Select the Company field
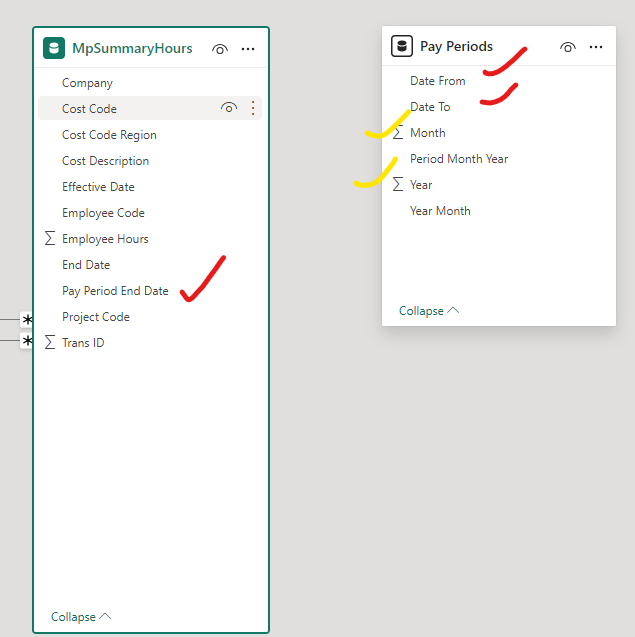Image resolution: width=635 pixels, height=637 pixels. click(87, 83)
